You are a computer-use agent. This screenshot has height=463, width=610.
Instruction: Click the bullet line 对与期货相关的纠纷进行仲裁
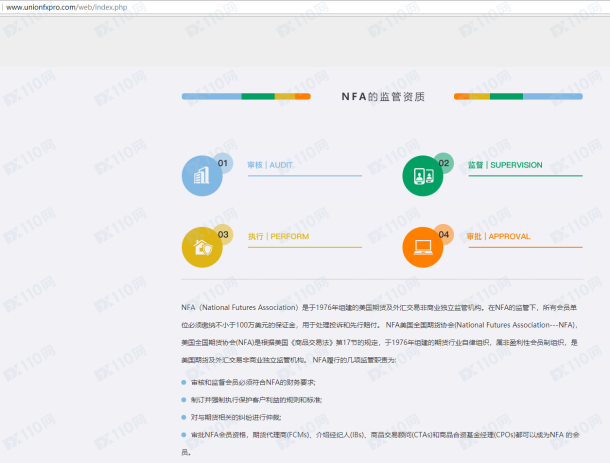click(x=236, y=417)
